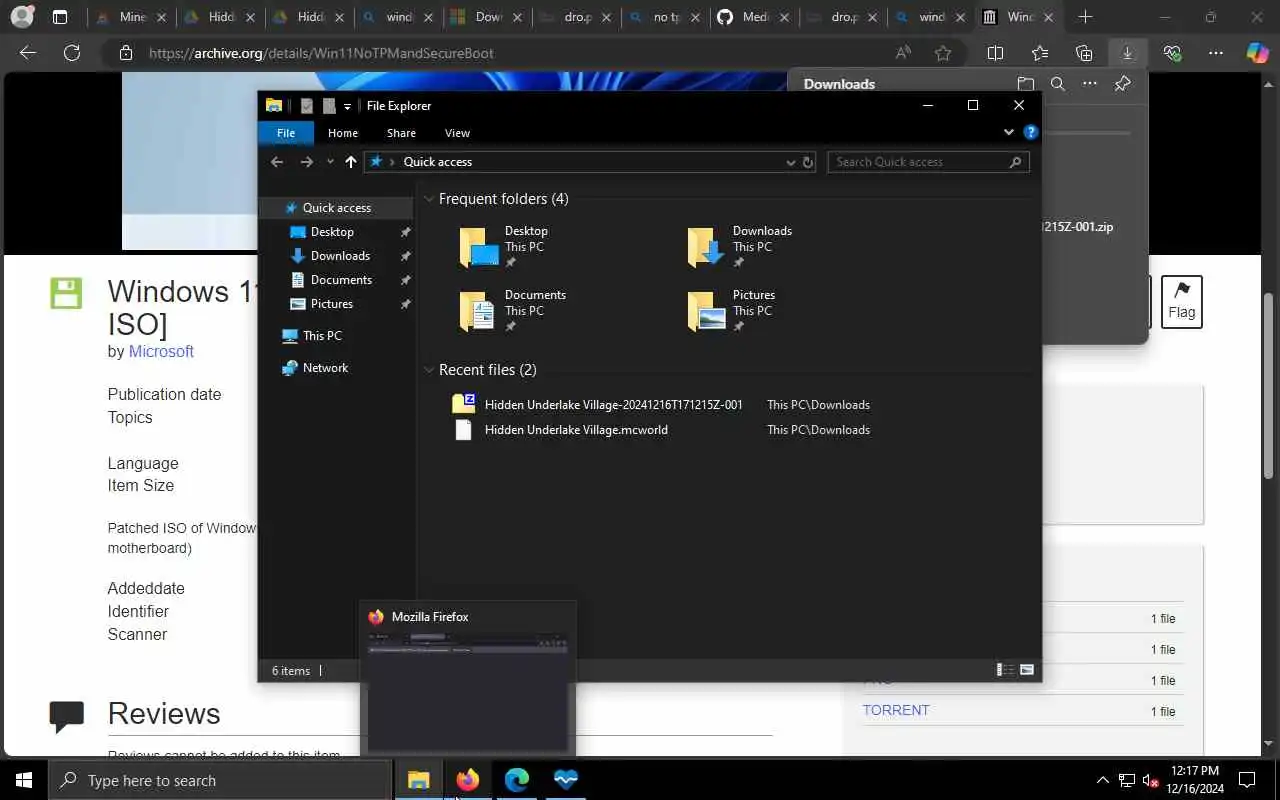
Task: Click the Microsoft author link
Action: [161, 352]
